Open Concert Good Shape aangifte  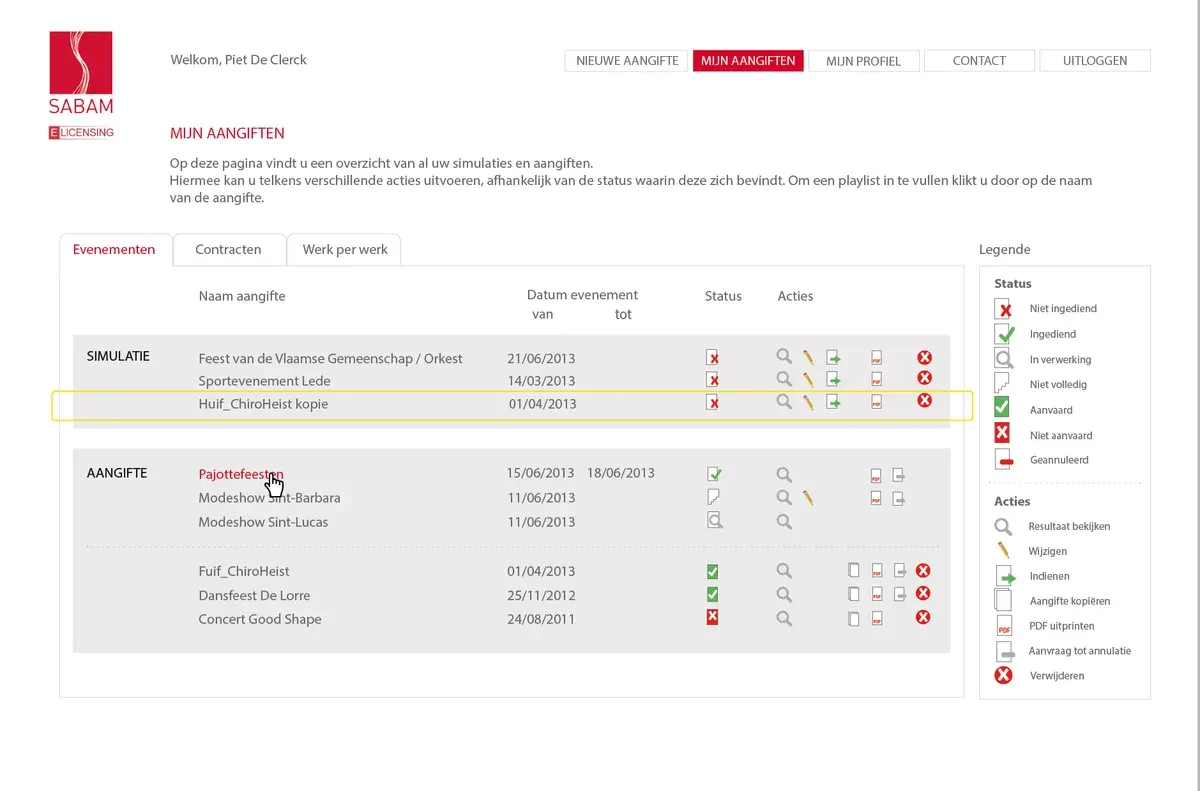pos(260,619)
